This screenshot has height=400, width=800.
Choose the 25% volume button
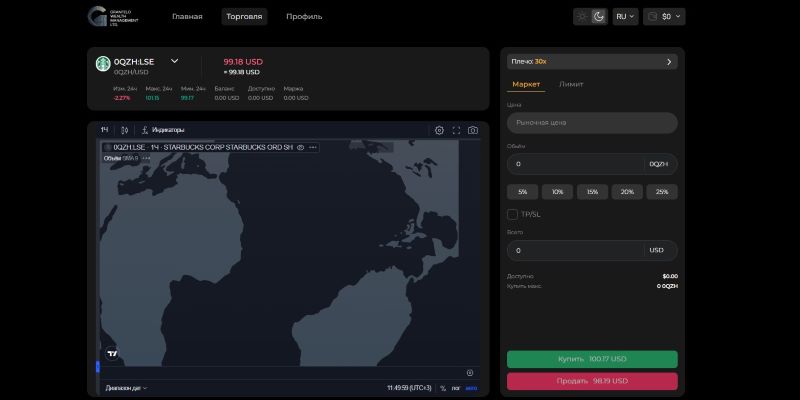pos(662,192)
